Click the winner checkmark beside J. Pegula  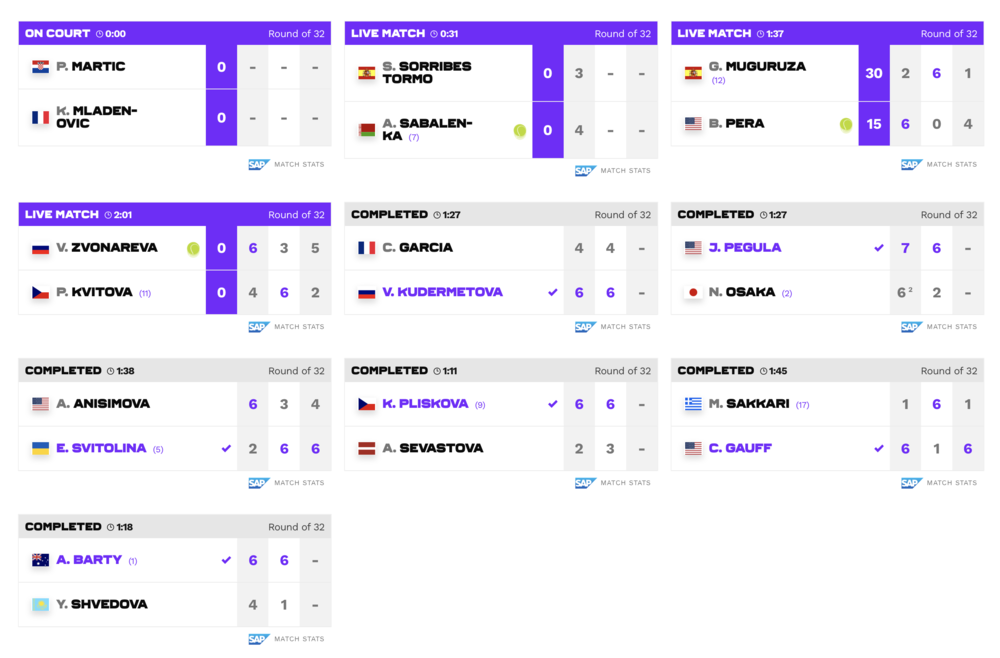(x=878, y=248)
